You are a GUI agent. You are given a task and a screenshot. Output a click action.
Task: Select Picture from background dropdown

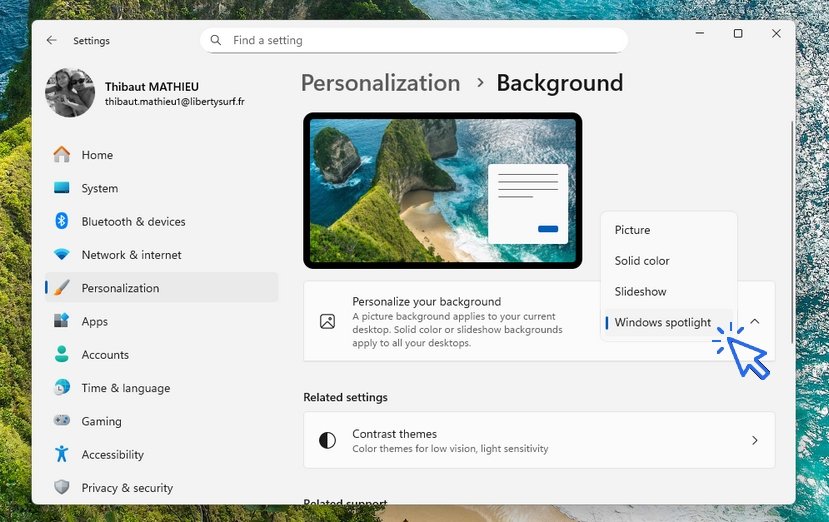[x=632, y=230]
